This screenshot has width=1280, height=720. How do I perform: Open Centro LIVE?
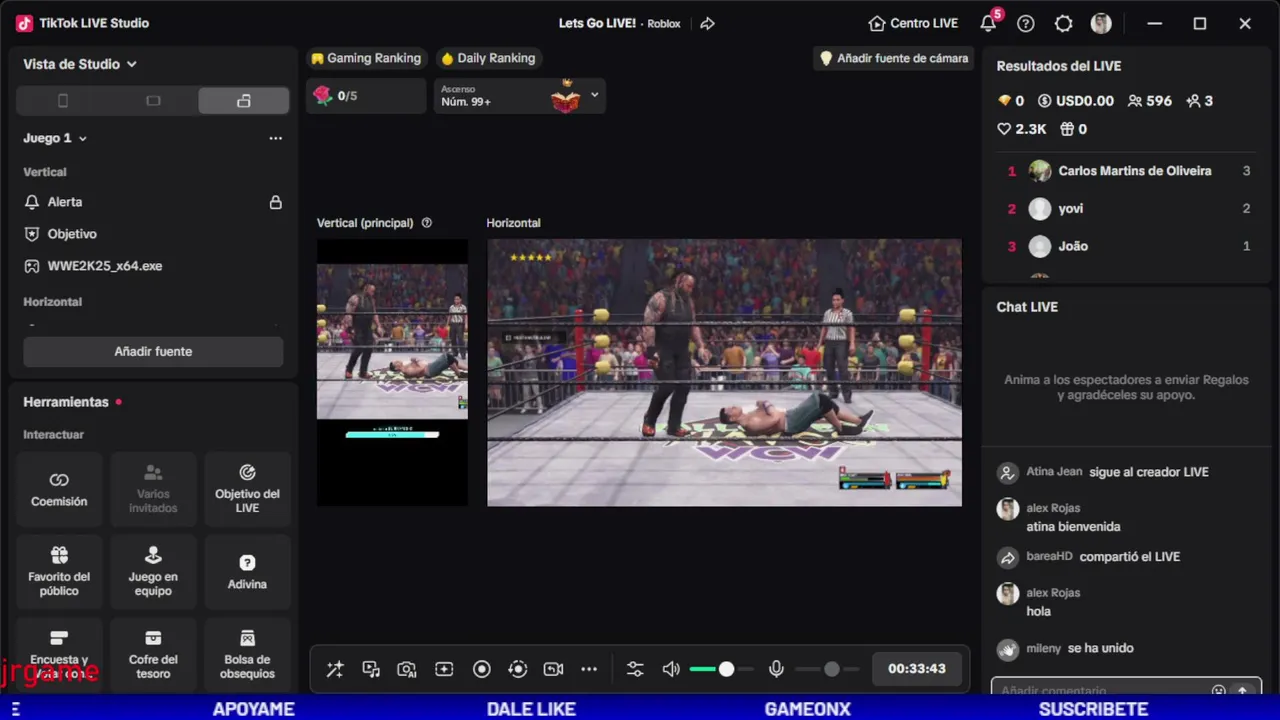(913, 23)
